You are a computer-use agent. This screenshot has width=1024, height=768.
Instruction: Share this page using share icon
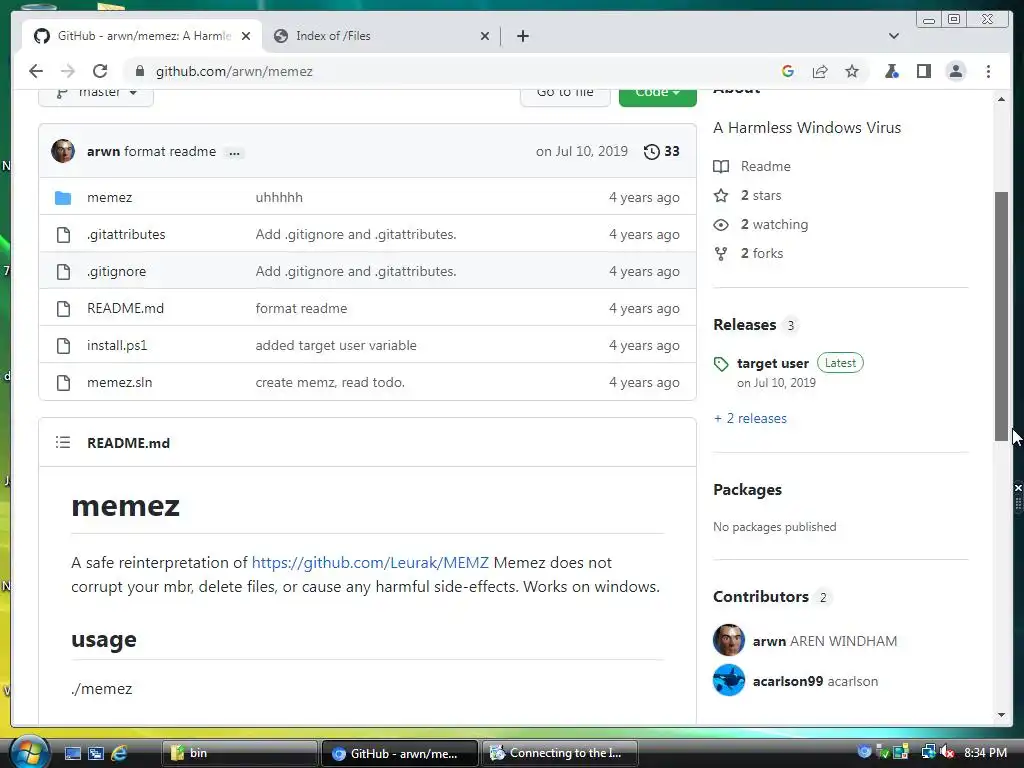820,71
